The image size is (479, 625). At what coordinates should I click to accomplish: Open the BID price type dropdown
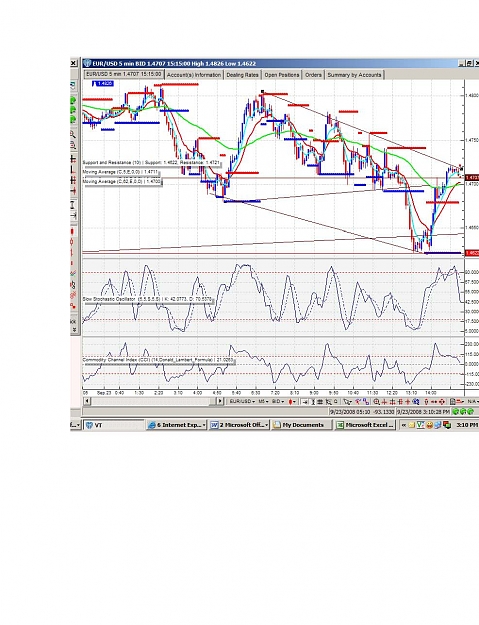[278, 401]
